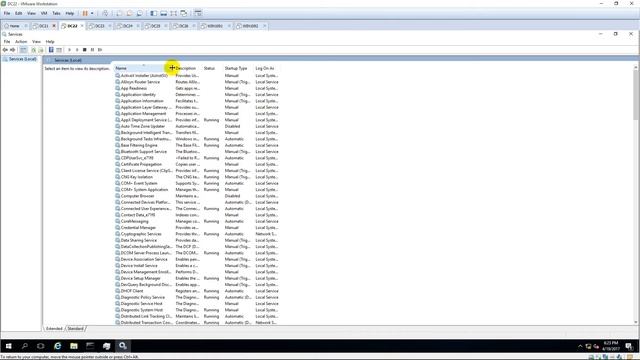640x360 pixels.
Task: Open Internet Explorer from the taskbar
Action: tap(58, 346)
